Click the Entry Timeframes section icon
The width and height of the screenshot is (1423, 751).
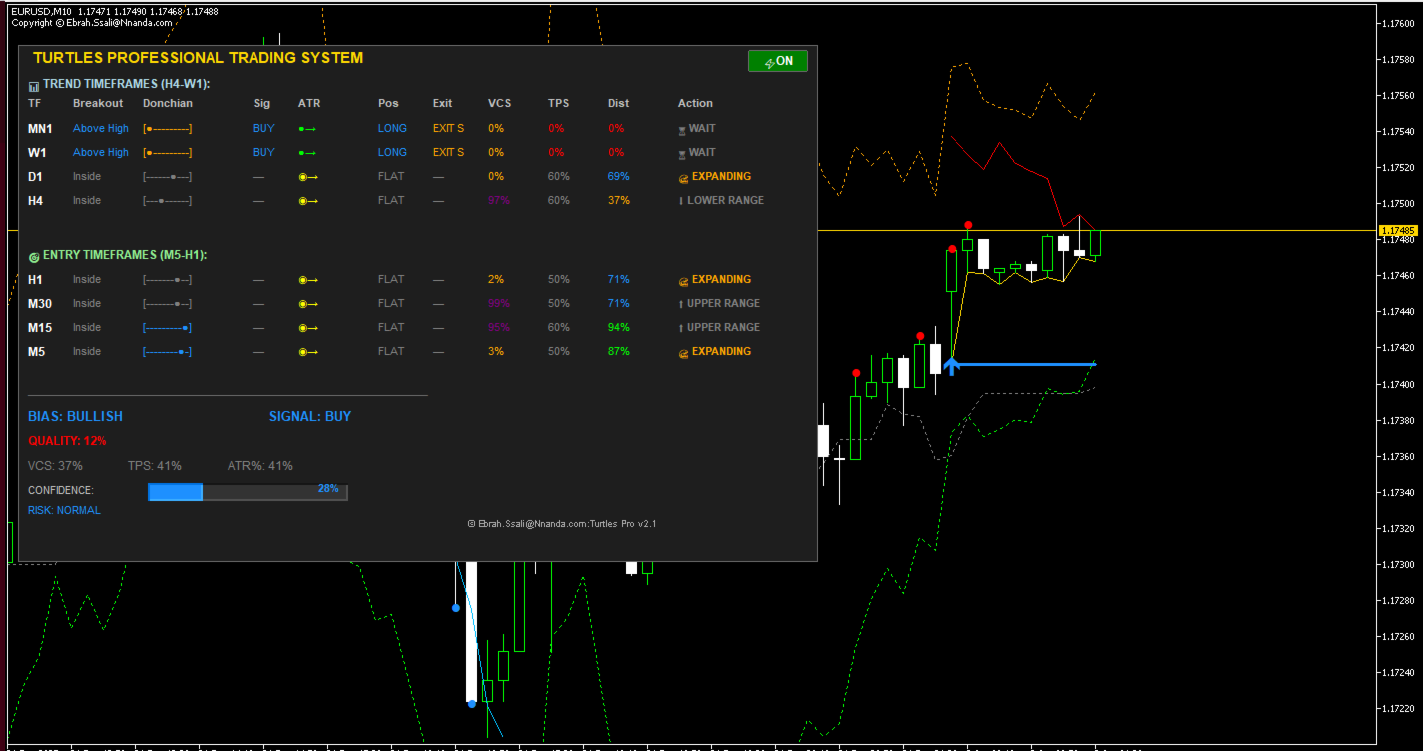pyautogui.click(x=34, y=256)
